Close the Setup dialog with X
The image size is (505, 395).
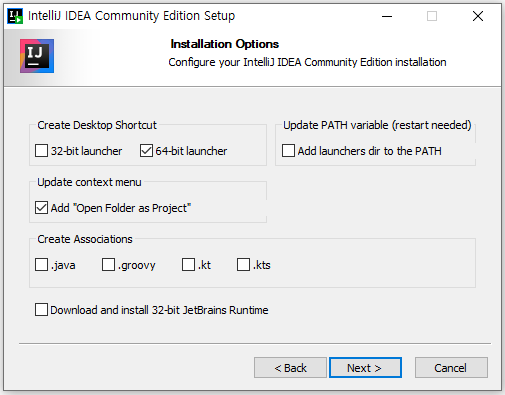[478, 16]
